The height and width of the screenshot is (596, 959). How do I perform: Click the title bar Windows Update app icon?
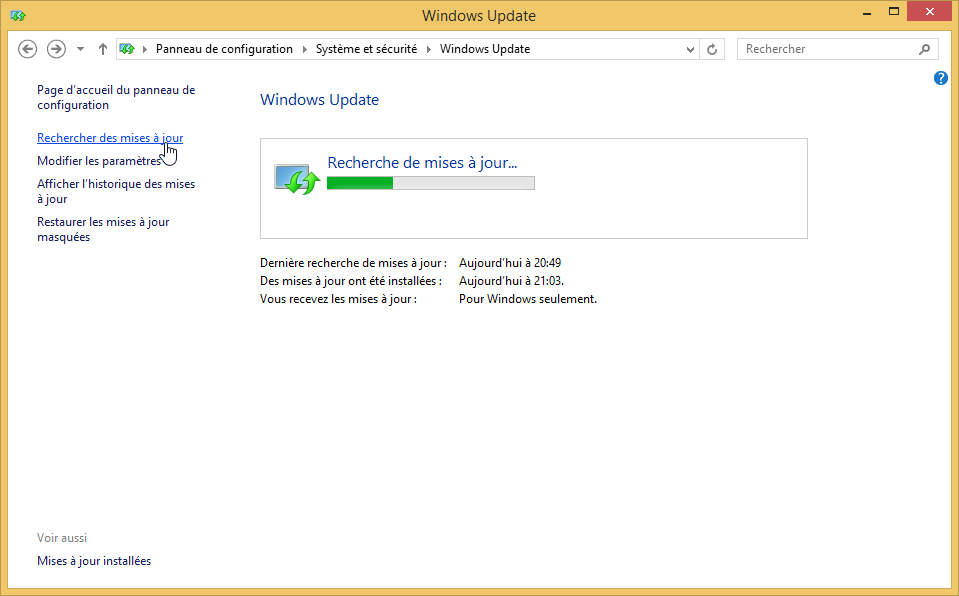click(x=18, y=15)
